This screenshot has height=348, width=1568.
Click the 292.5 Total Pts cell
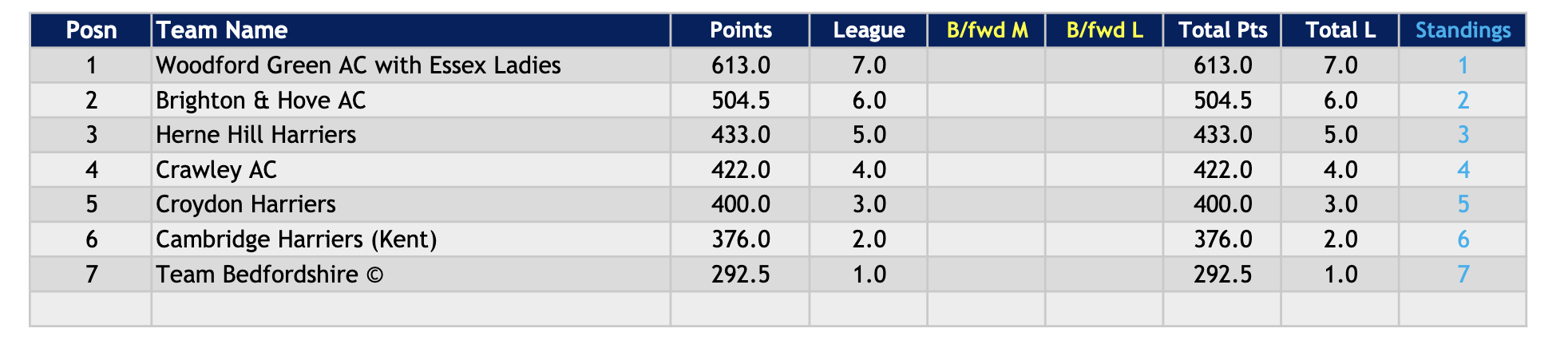pos(1222,275)
